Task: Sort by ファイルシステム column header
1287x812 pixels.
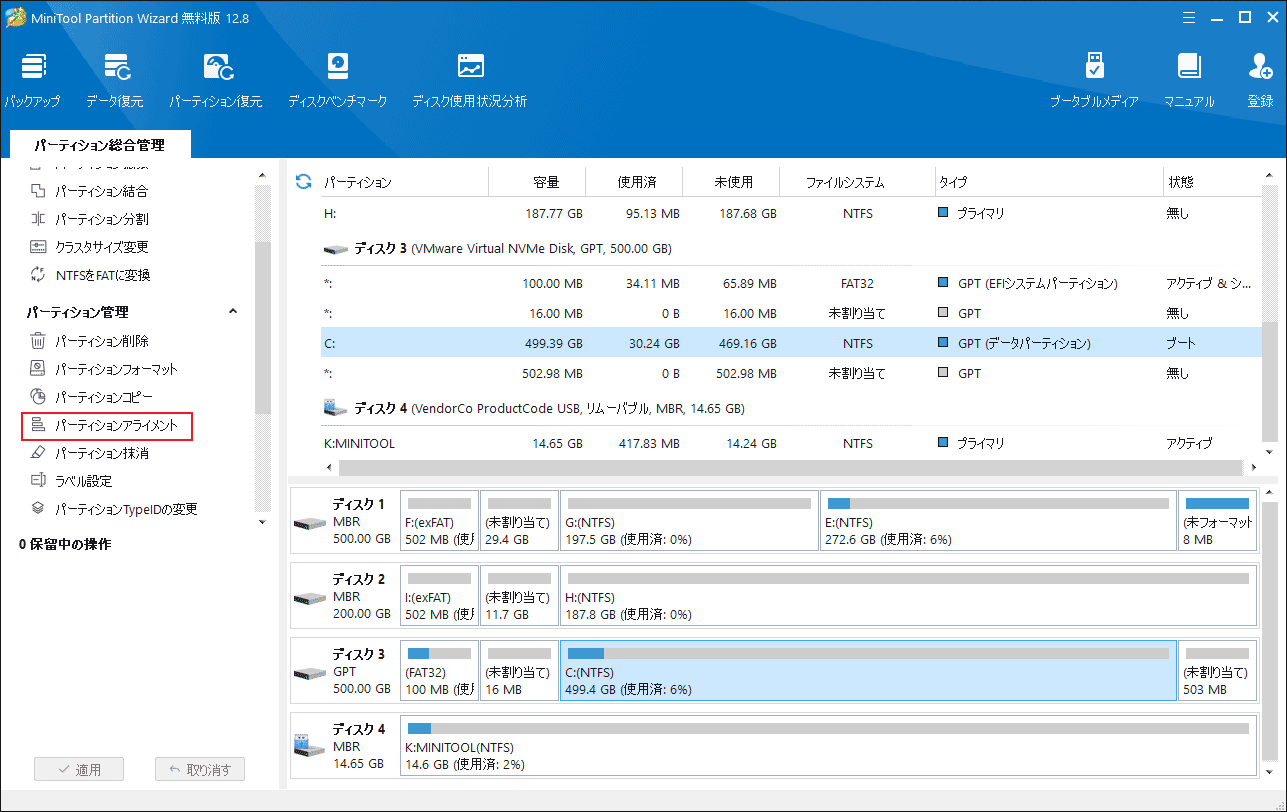Action: (845, 182)
